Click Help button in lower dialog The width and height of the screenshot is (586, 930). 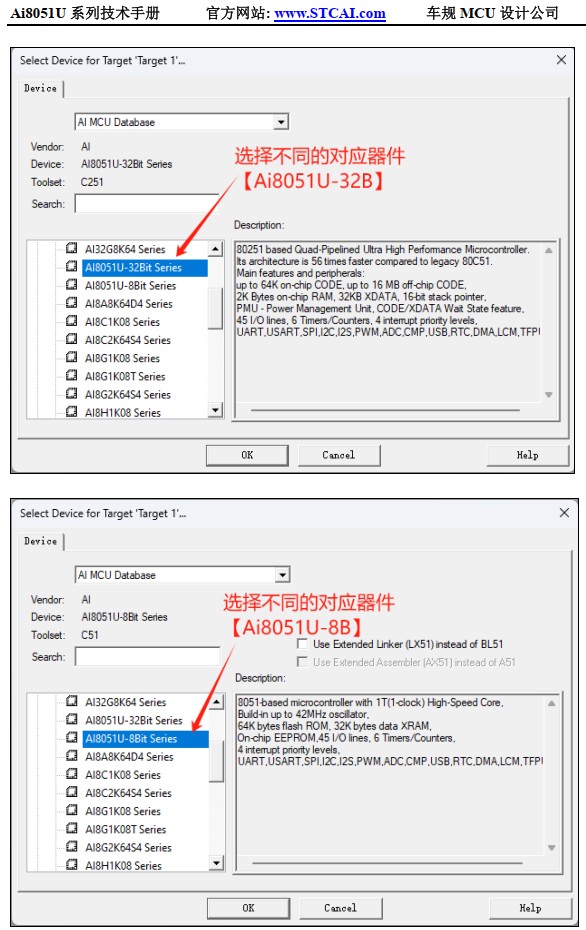[530, 909]
